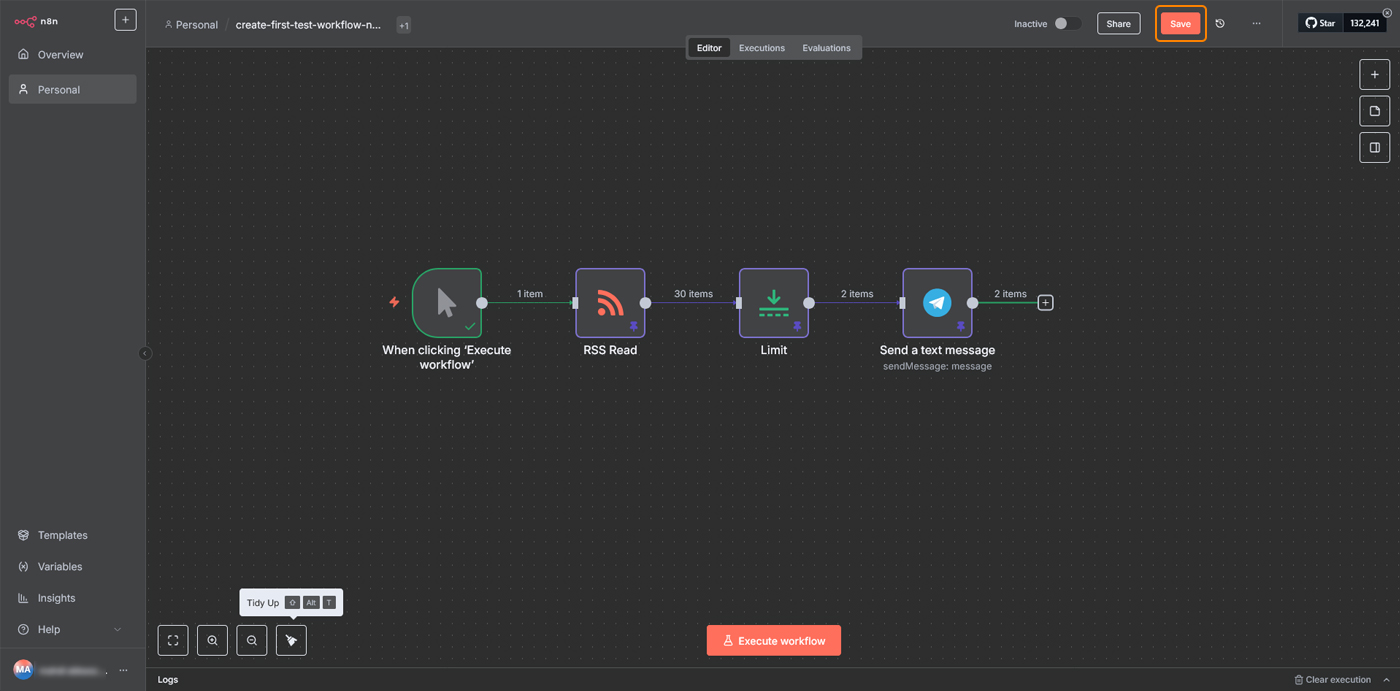Open the three-dot workflow options menu

click(1256, 24)
